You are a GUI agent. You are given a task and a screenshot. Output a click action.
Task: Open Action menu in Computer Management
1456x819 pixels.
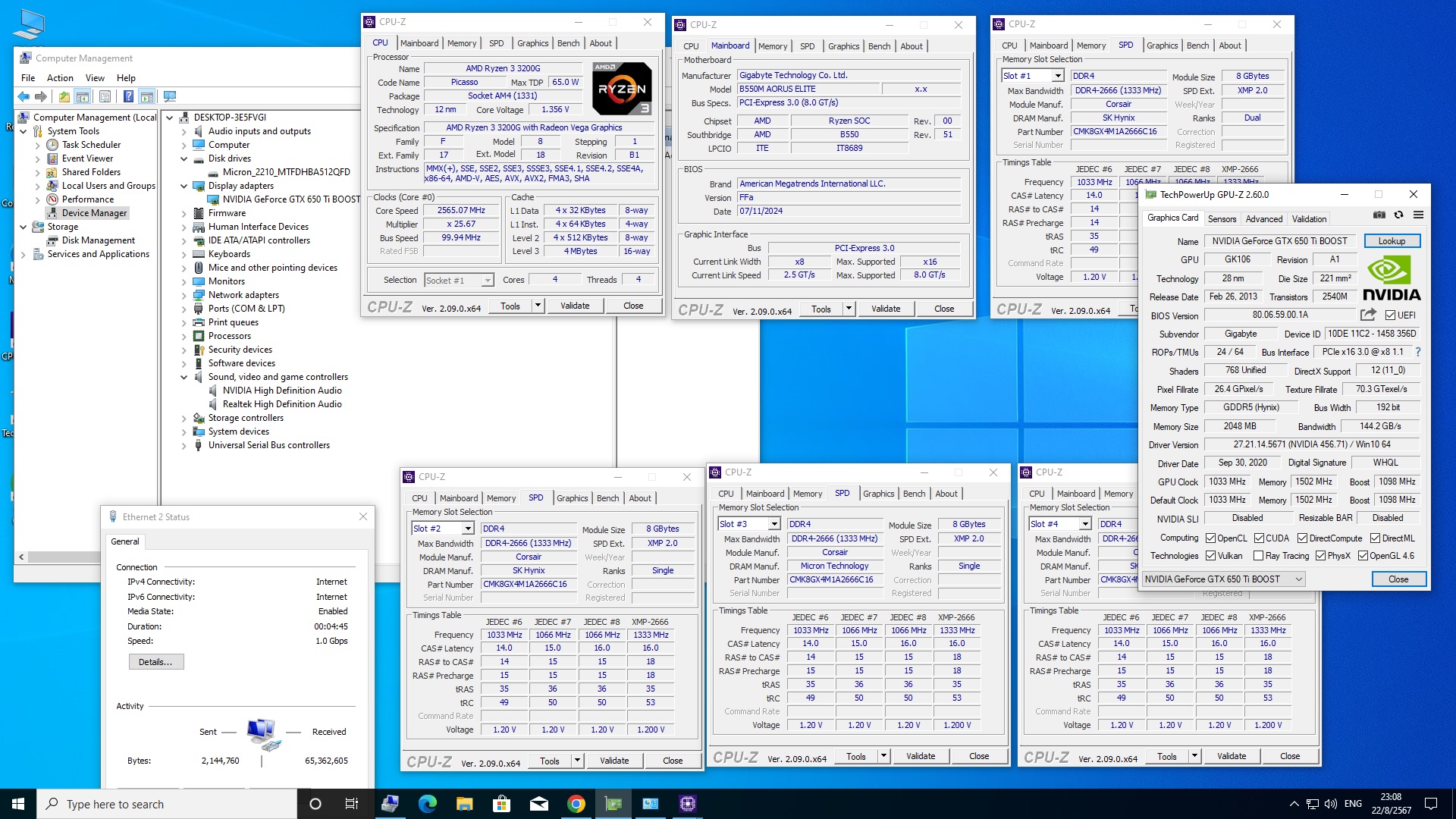coord(60,78)
